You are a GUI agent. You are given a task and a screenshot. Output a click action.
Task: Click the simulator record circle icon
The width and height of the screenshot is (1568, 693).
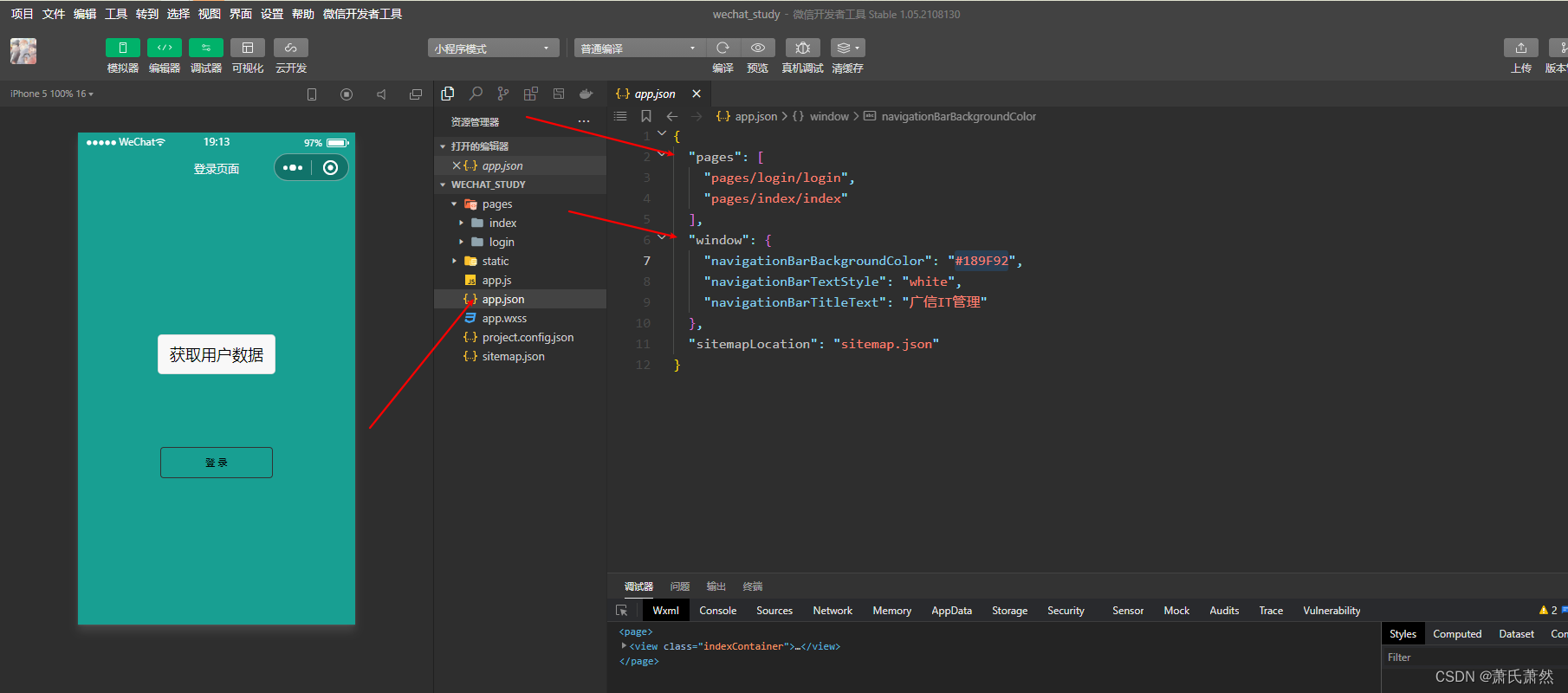pos(347,94)
